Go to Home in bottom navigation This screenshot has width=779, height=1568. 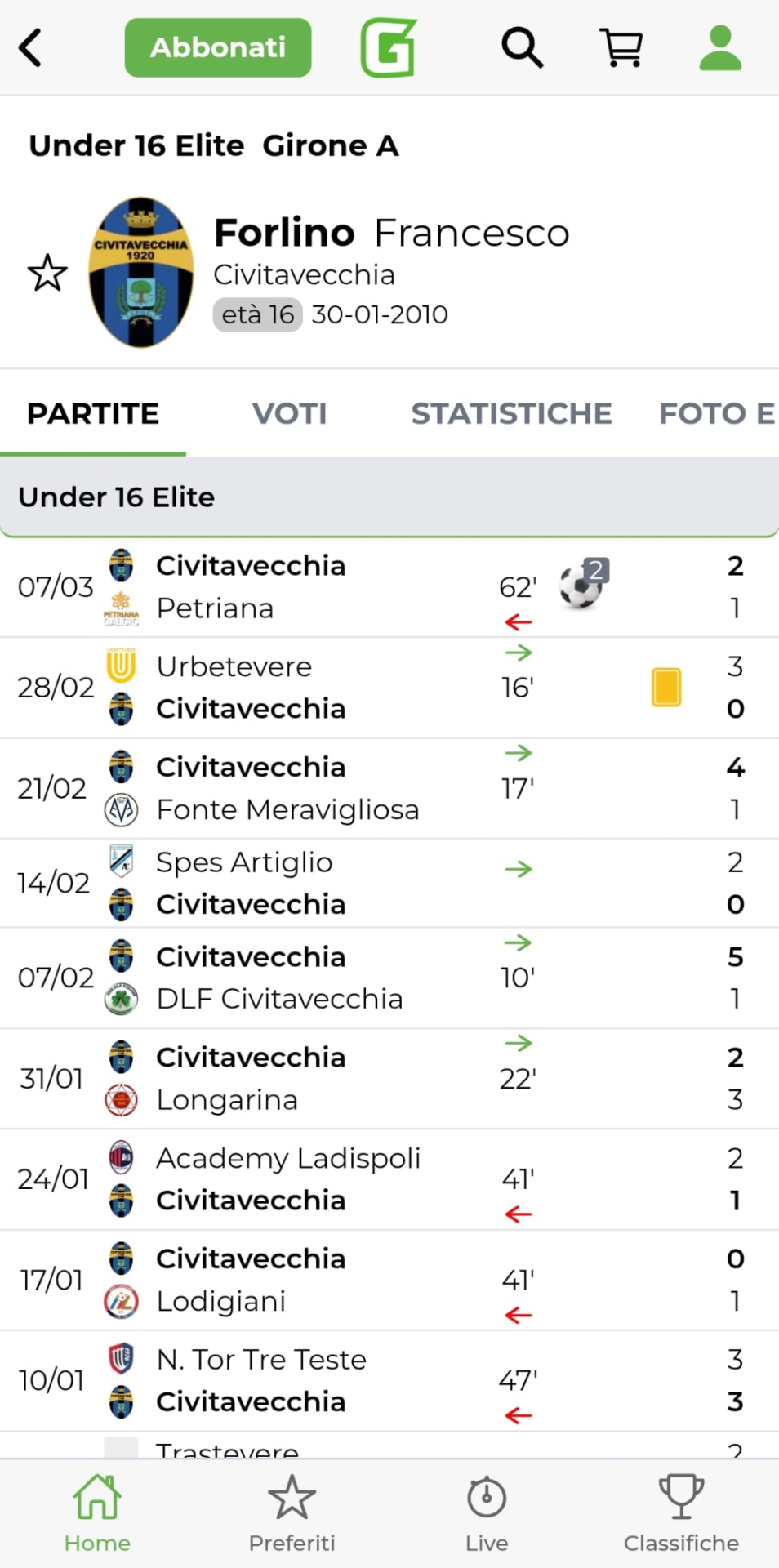click(97, 1512)
